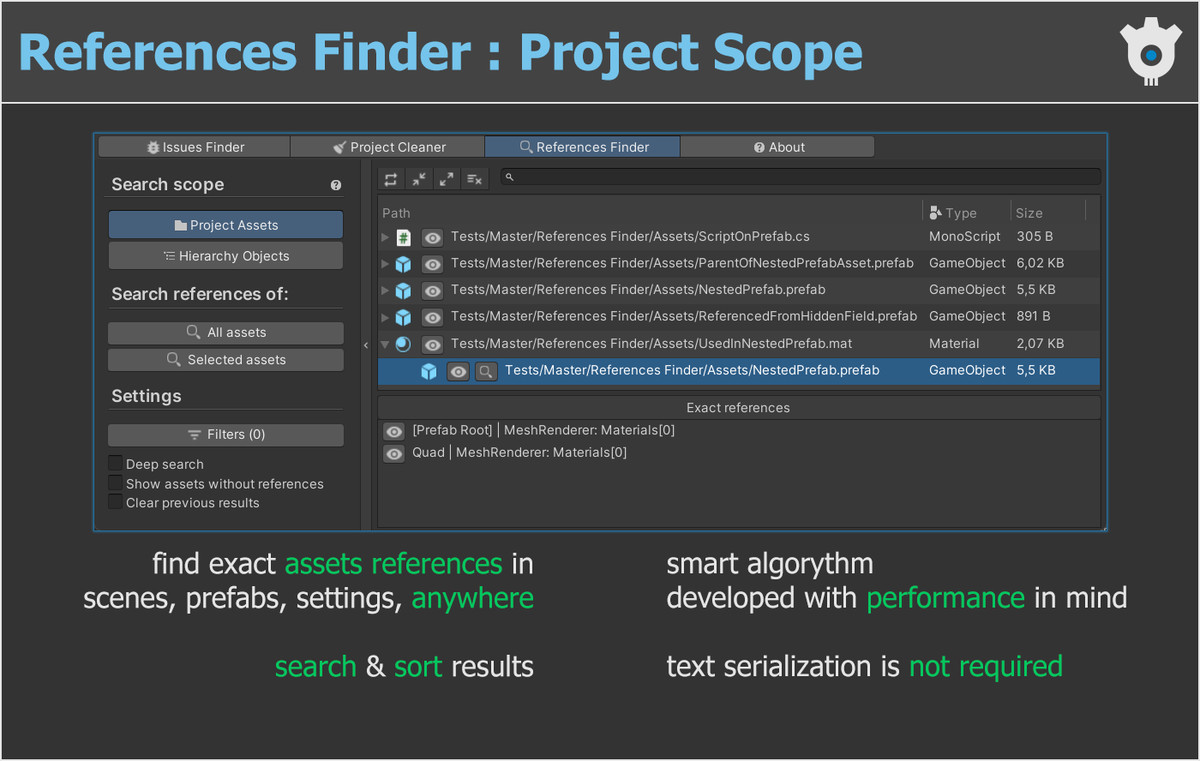Click the magnifier icon on selected NestedPrefab row
The height and width of the screenshot is (761, 1200).
click(x=486, y=370)
